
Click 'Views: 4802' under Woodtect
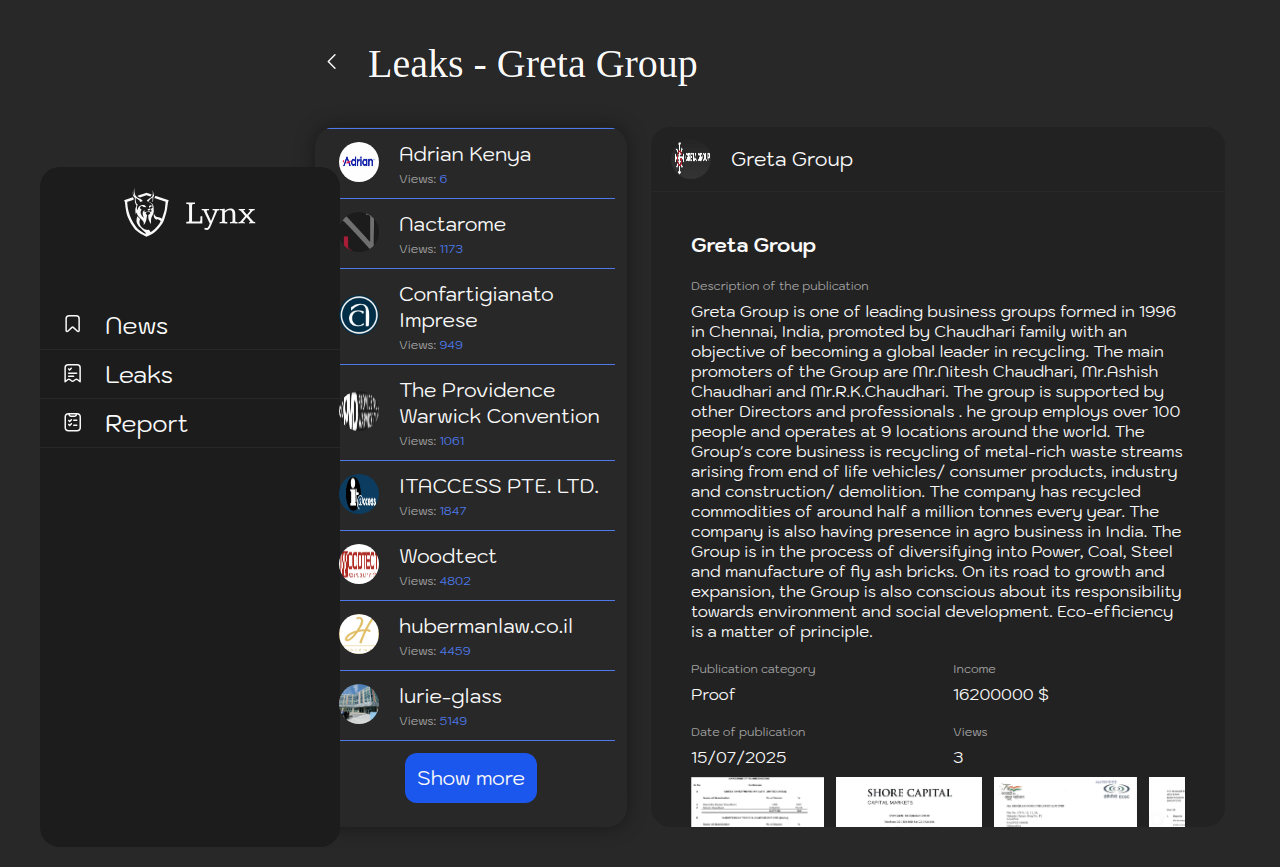(435, 581)
